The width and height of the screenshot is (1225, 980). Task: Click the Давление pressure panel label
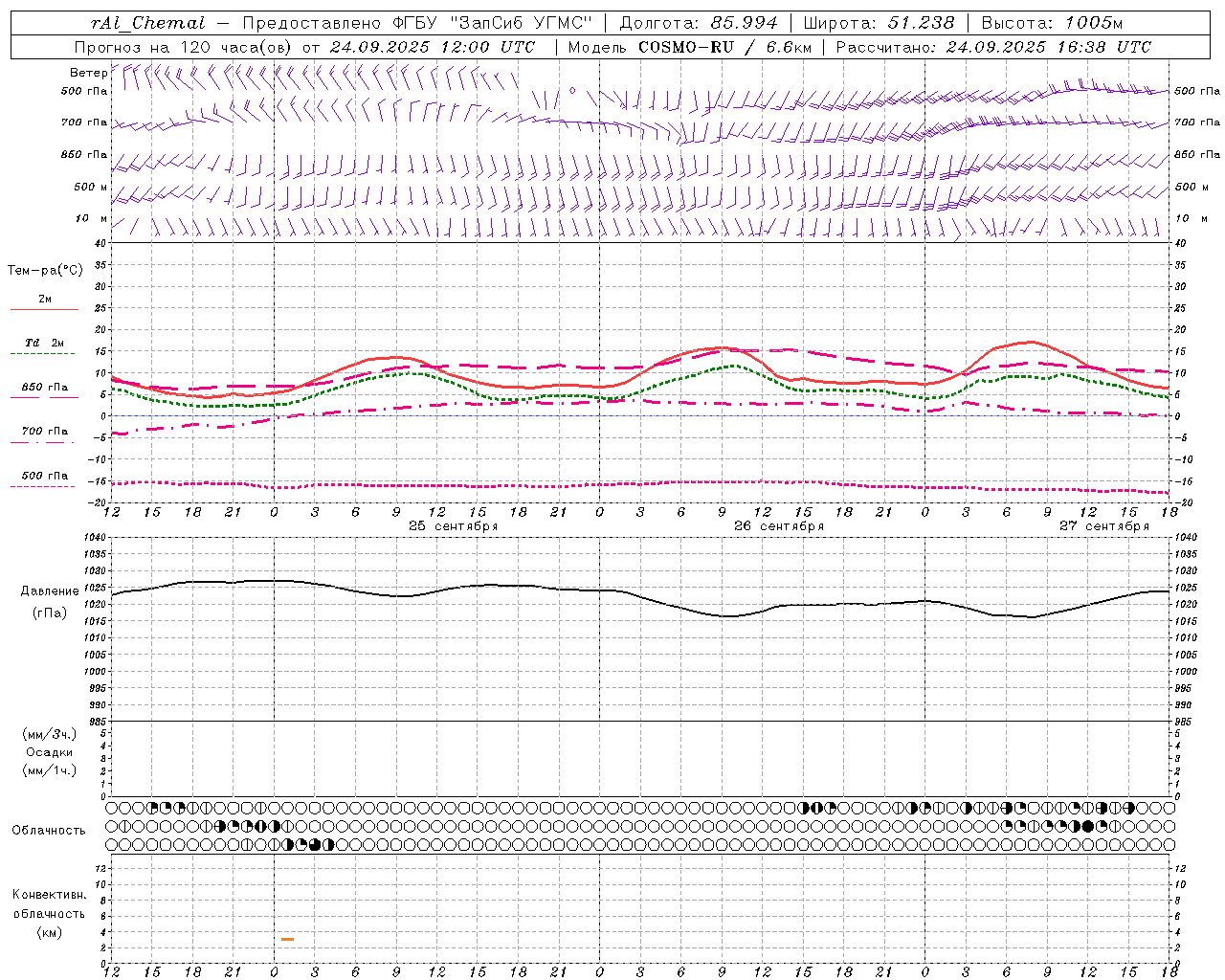[50, 590]
